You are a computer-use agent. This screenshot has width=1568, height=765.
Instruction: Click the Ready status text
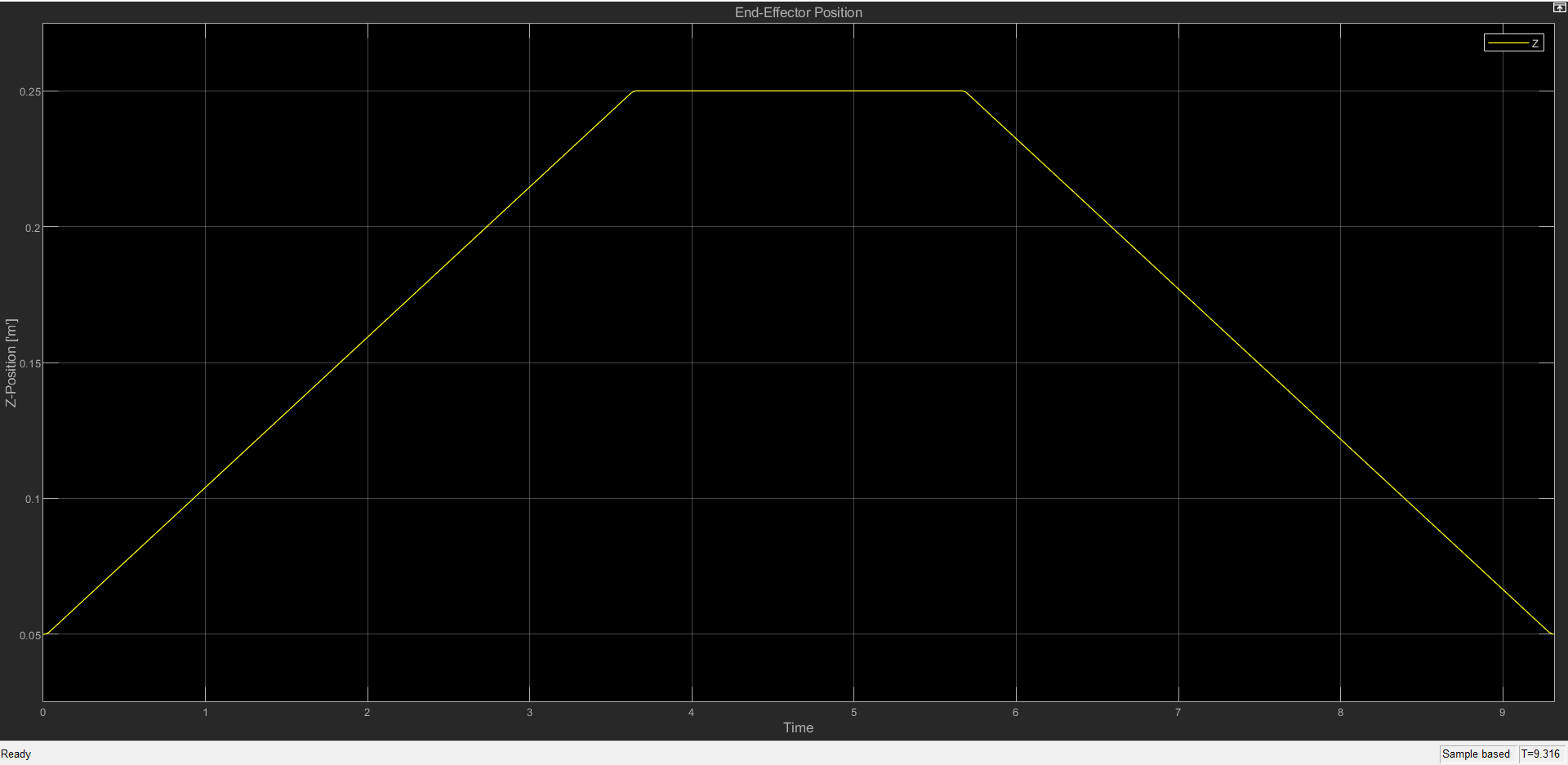(16, 754)
